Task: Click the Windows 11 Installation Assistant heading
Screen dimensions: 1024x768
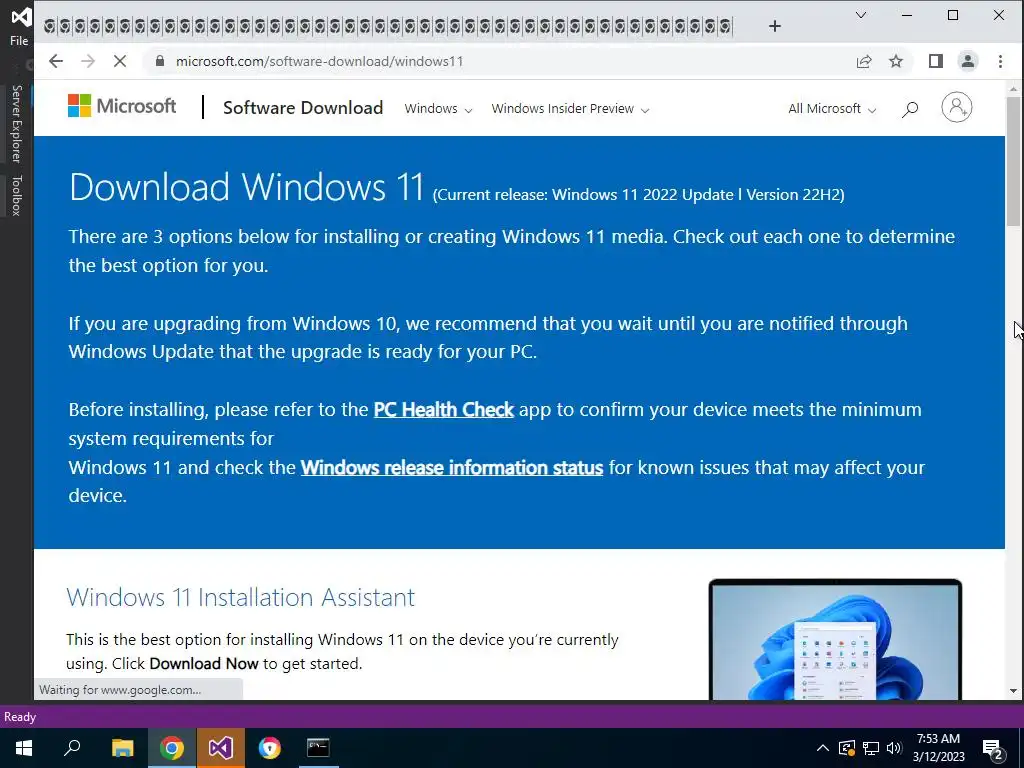Action: [x=240, y=598]
